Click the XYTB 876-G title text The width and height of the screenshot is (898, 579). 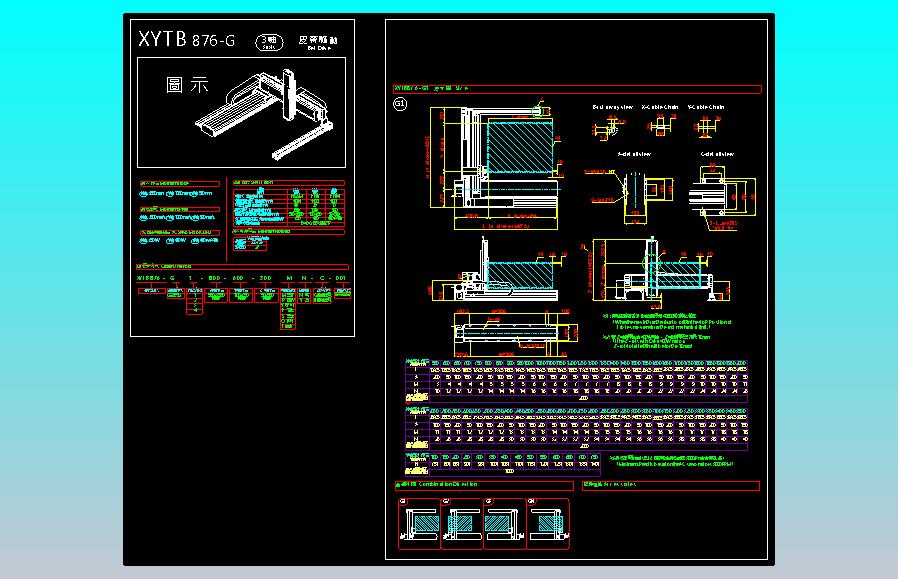187,40
